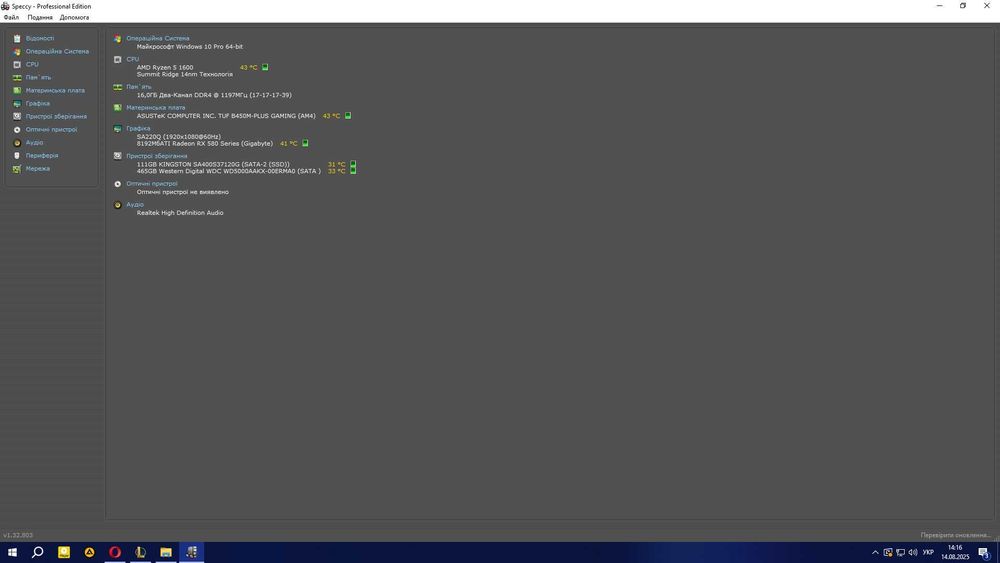1000x563 pixels.
Task: Select Аудіо in the sidebar
Action: tap(34, 143)
